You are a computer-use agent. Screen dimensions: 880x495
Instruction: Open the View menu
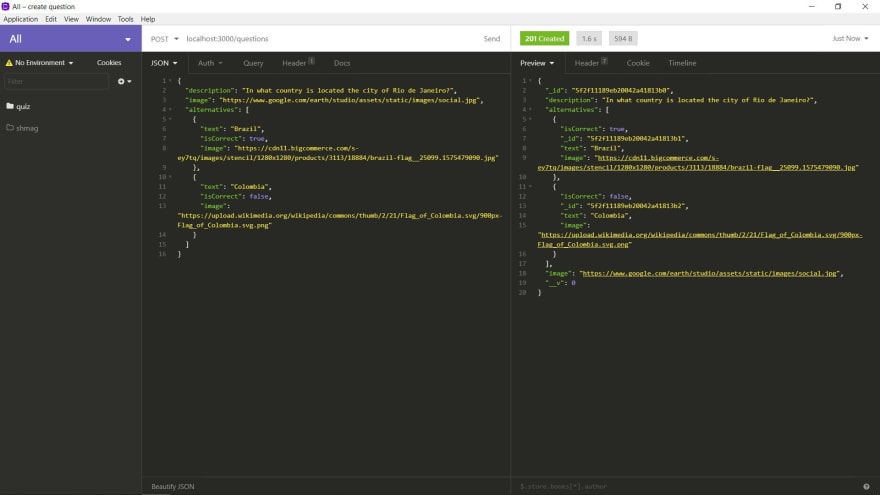coord(71,19)
